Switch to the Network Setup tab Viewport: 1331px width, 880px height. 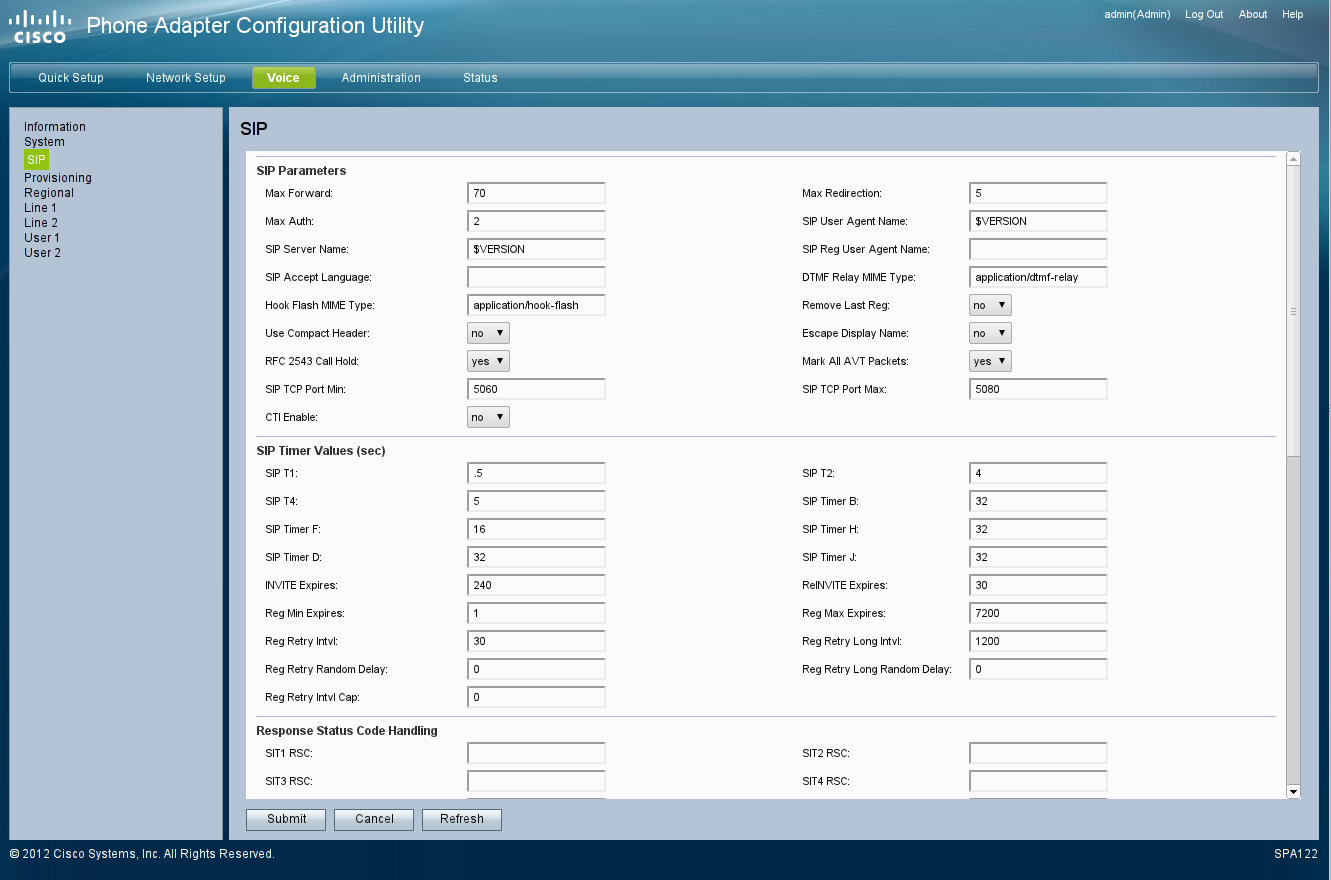pos(185,78)
